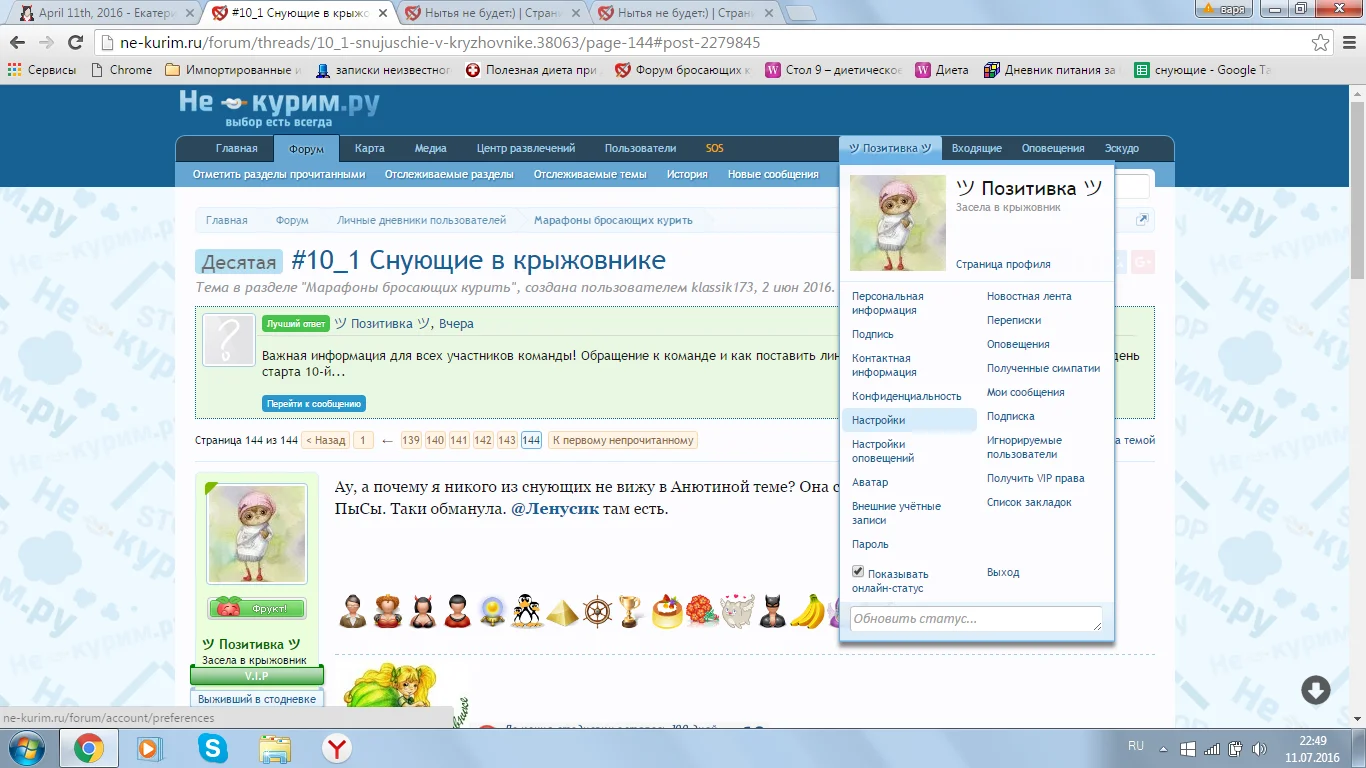Go to page 143 of the thread
The width and height of the screenshot is (1366, 768).
507,440
